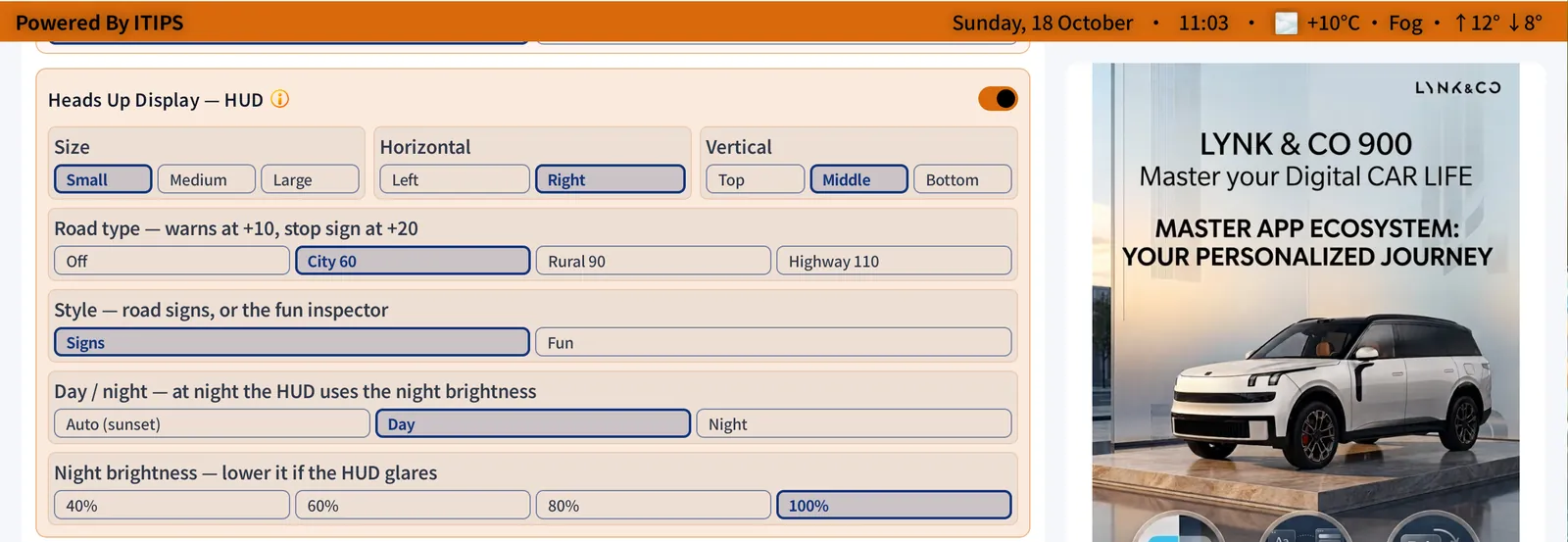The height and width of the screenshot is (542, 1568).
Task: Set Horizontal position to Left
Action: click(455, 179)
